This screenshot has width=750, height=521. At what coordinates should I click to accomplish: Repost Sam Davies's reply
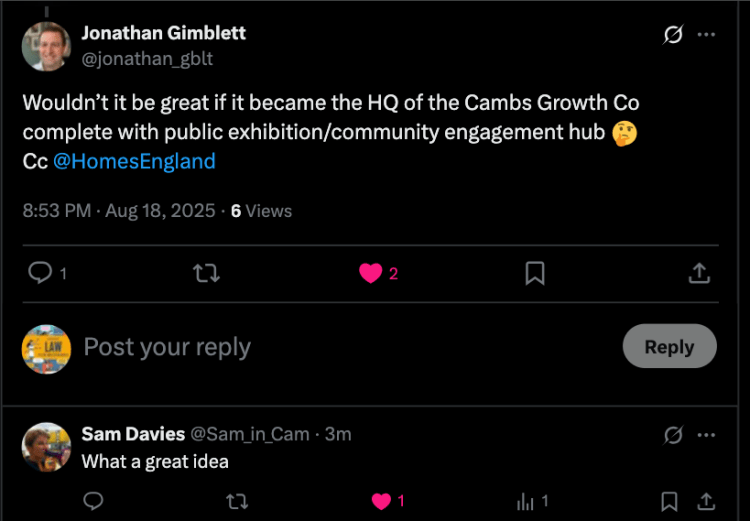tap(237, 501)
